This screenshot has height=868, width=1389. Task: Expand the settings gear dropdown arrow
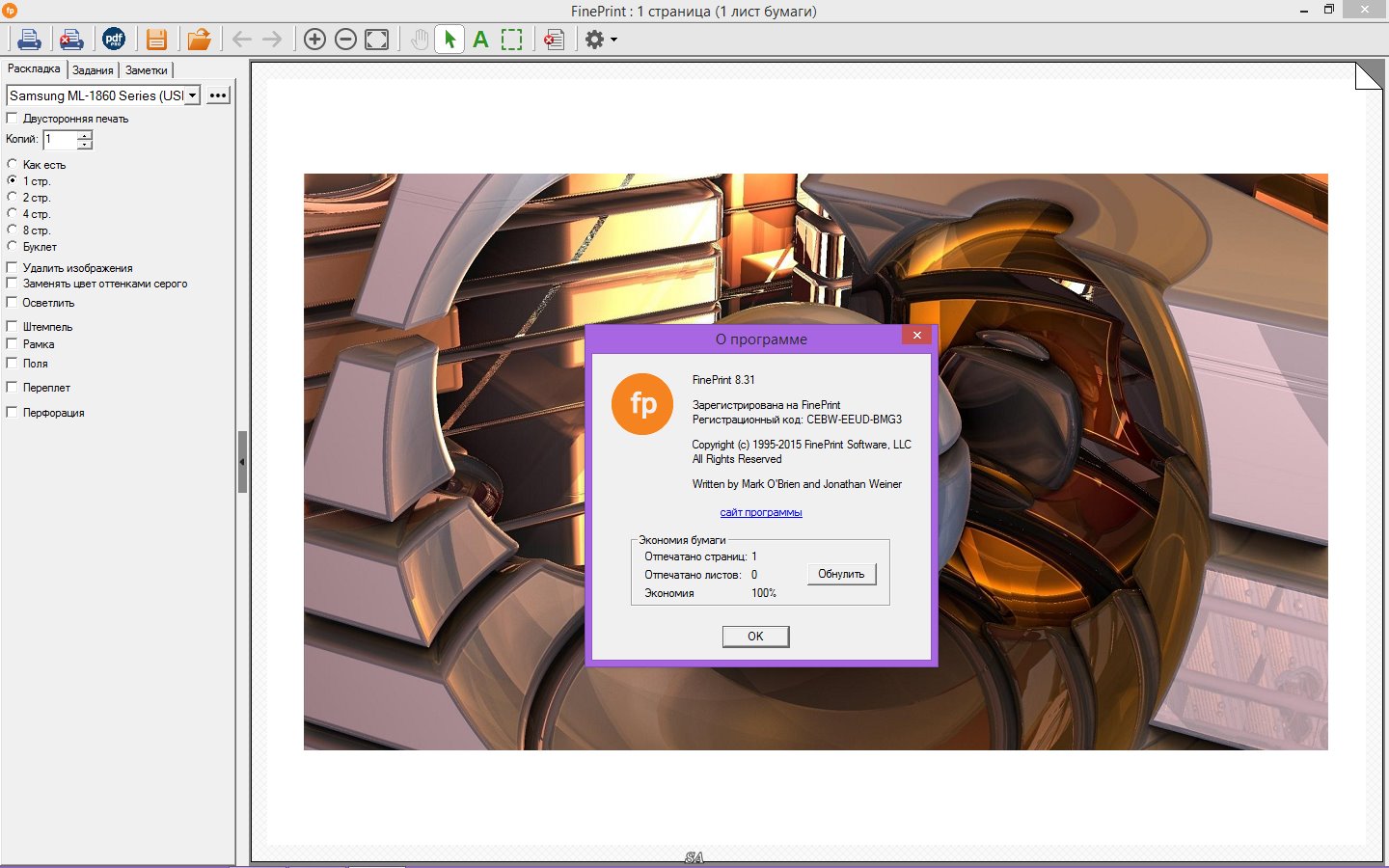point(613,40)
